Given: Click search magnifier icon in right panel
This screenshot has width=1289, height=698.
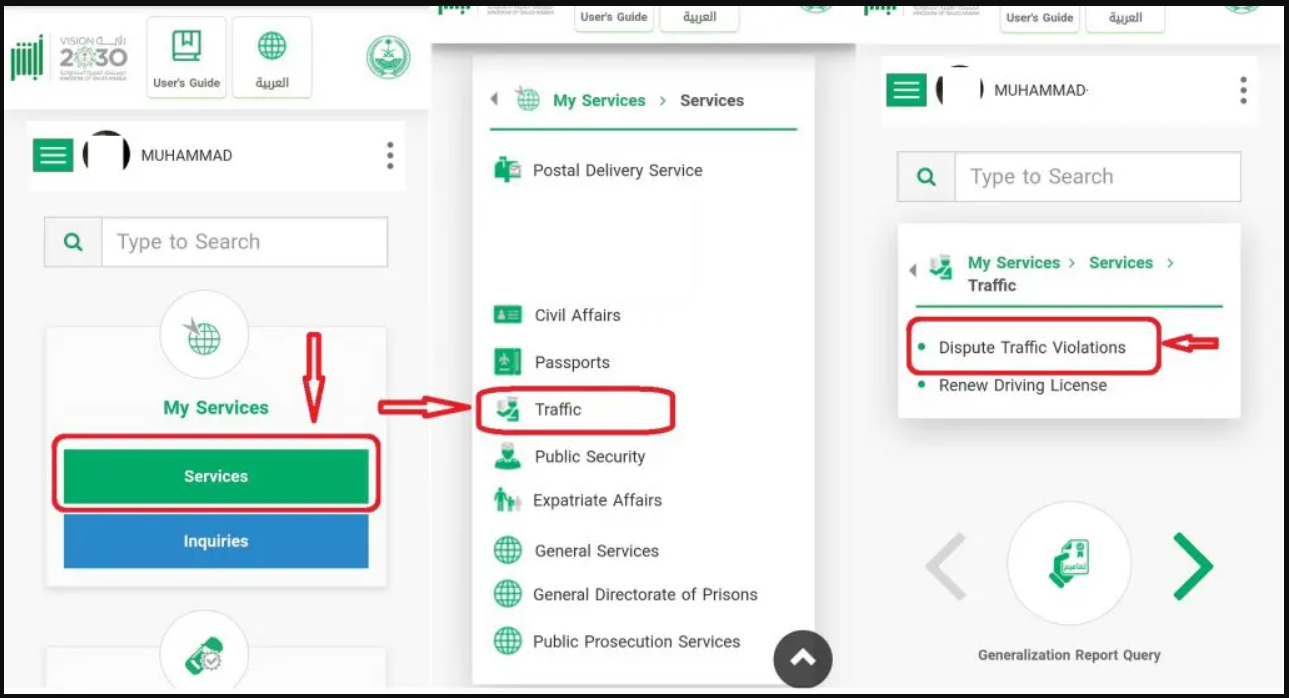Looking at the screenshot, I should tap(926, 177).
